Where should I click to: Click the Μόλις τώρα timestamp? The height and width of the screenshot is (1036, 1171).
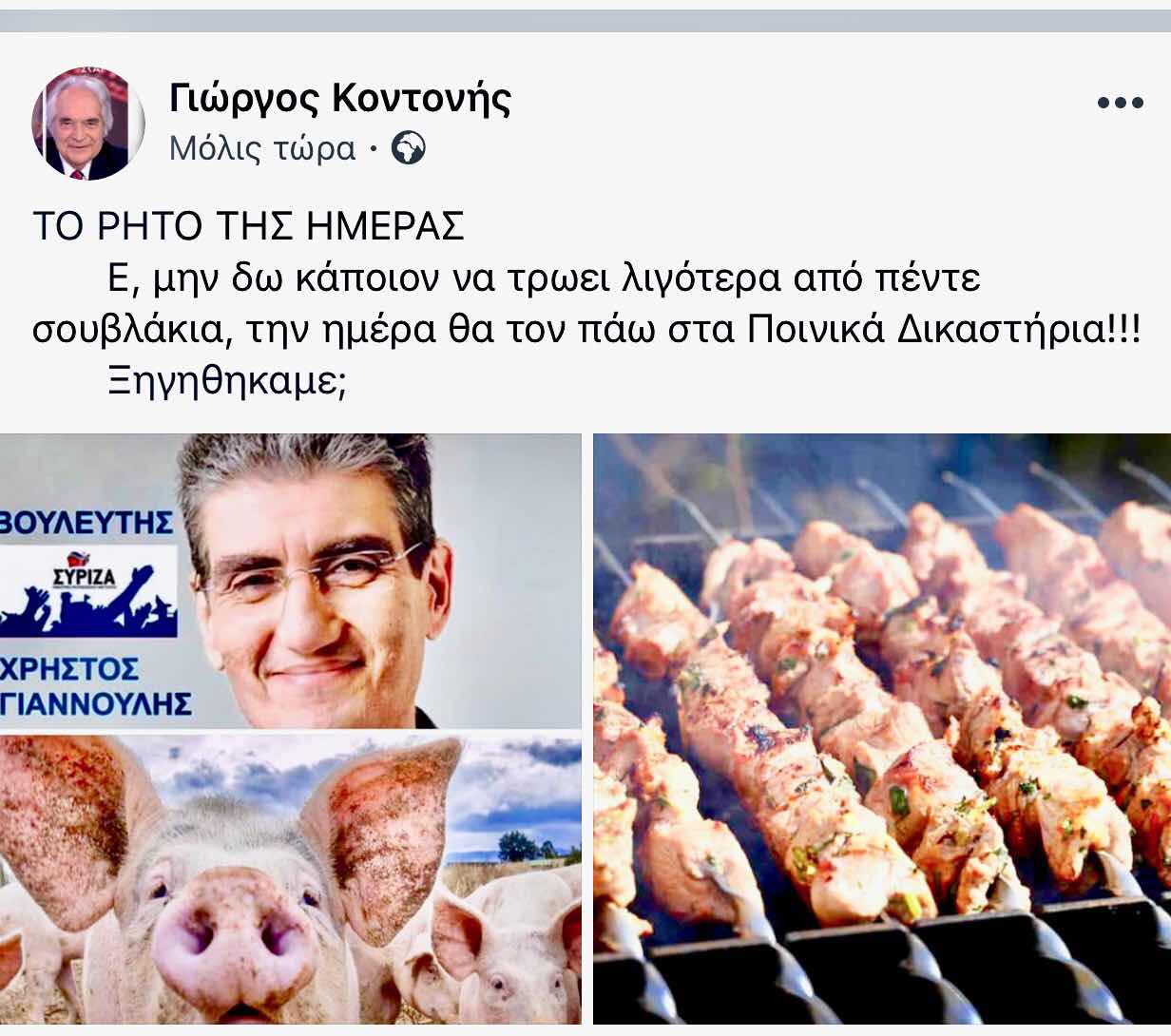[262, 149]
